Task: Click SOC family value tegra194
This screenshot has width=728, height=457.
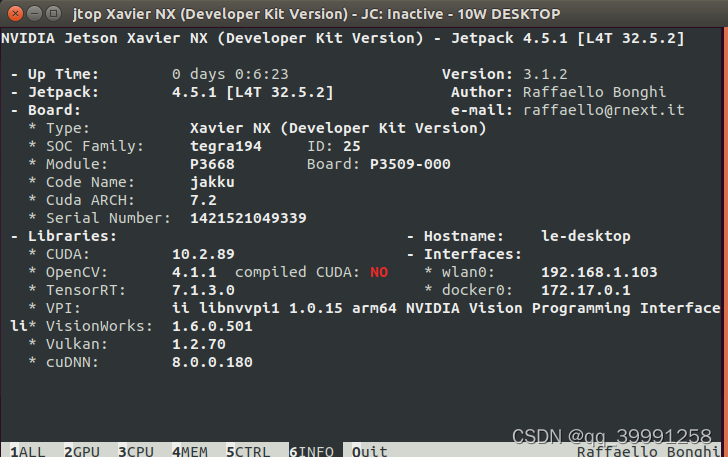Action: [x=226, y=146]
